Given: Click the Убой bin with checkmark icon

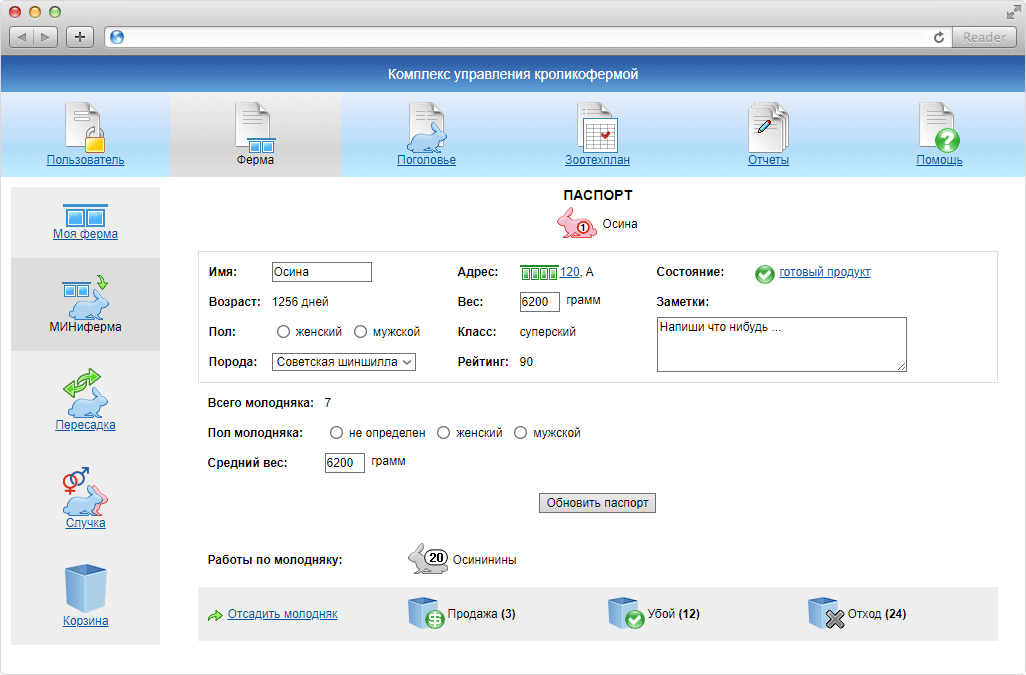Looking at the screenshot, I should 626,614.
